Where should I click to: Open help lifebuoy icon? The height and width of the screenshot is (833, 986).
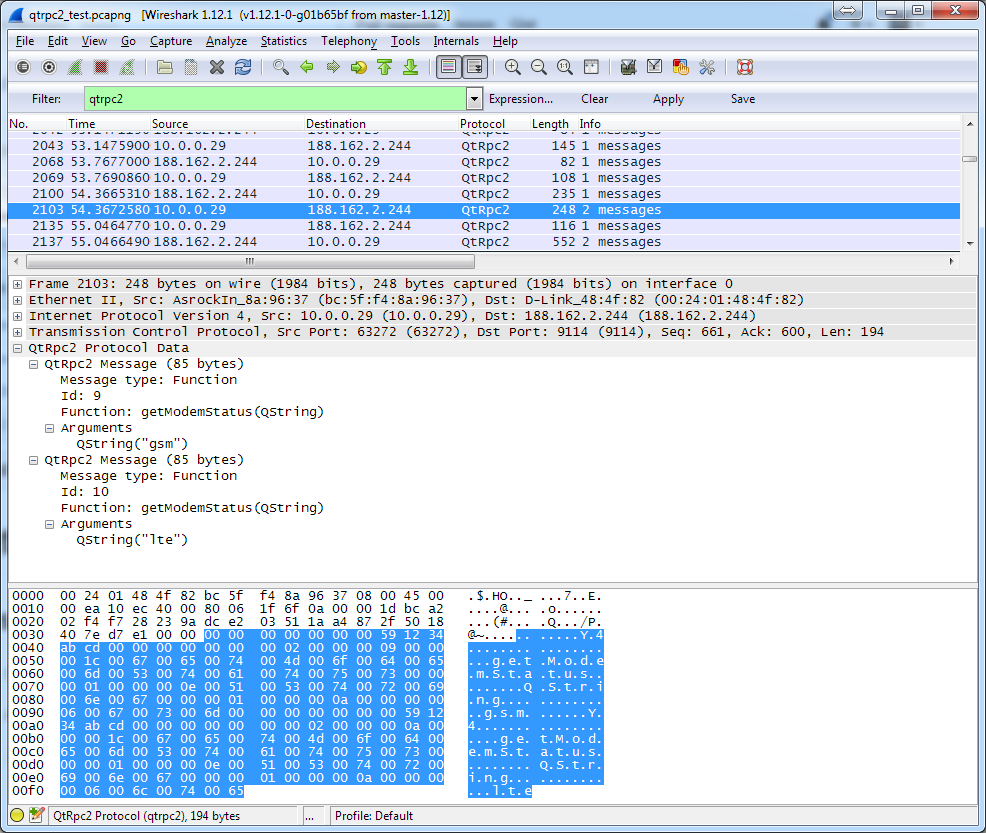[x=745, y=67]
